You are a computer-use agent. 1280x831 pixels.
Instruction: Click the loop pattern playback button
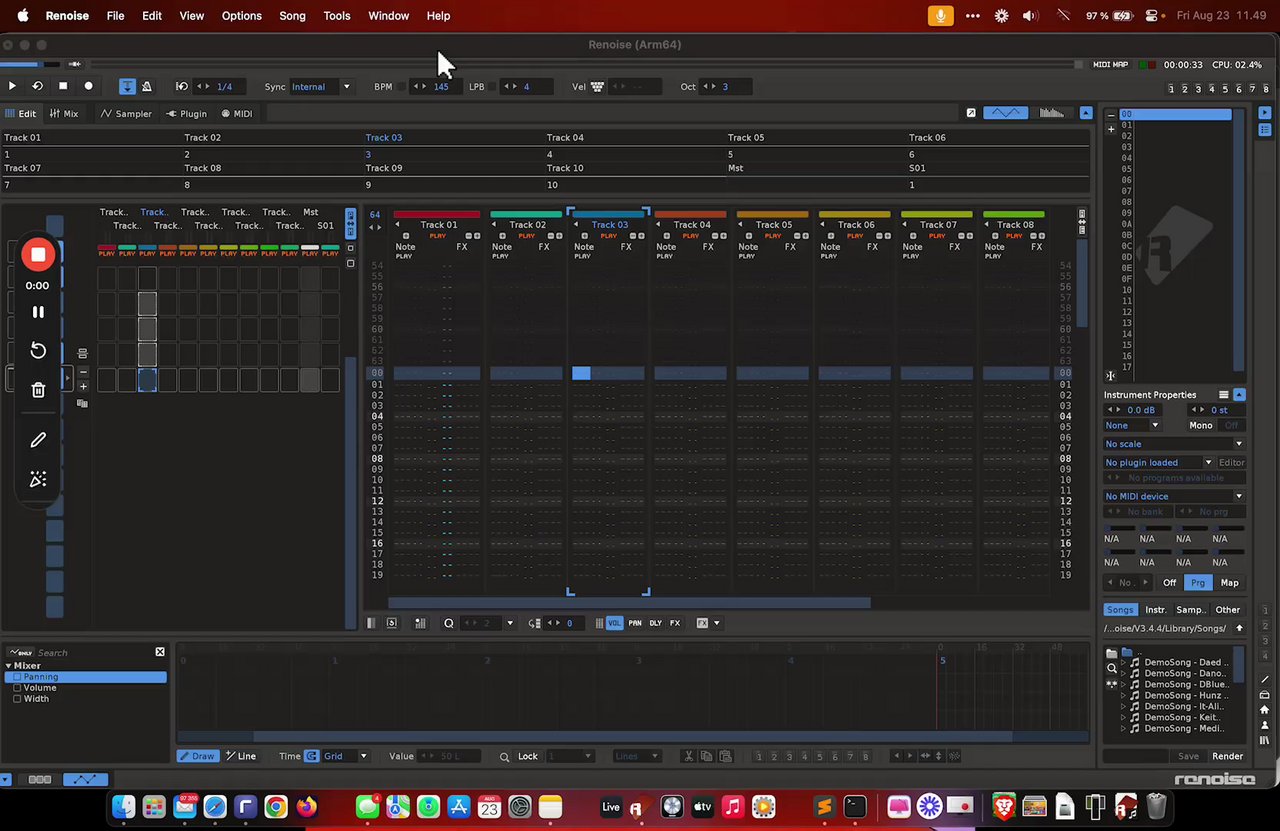(x=37, y=86)
